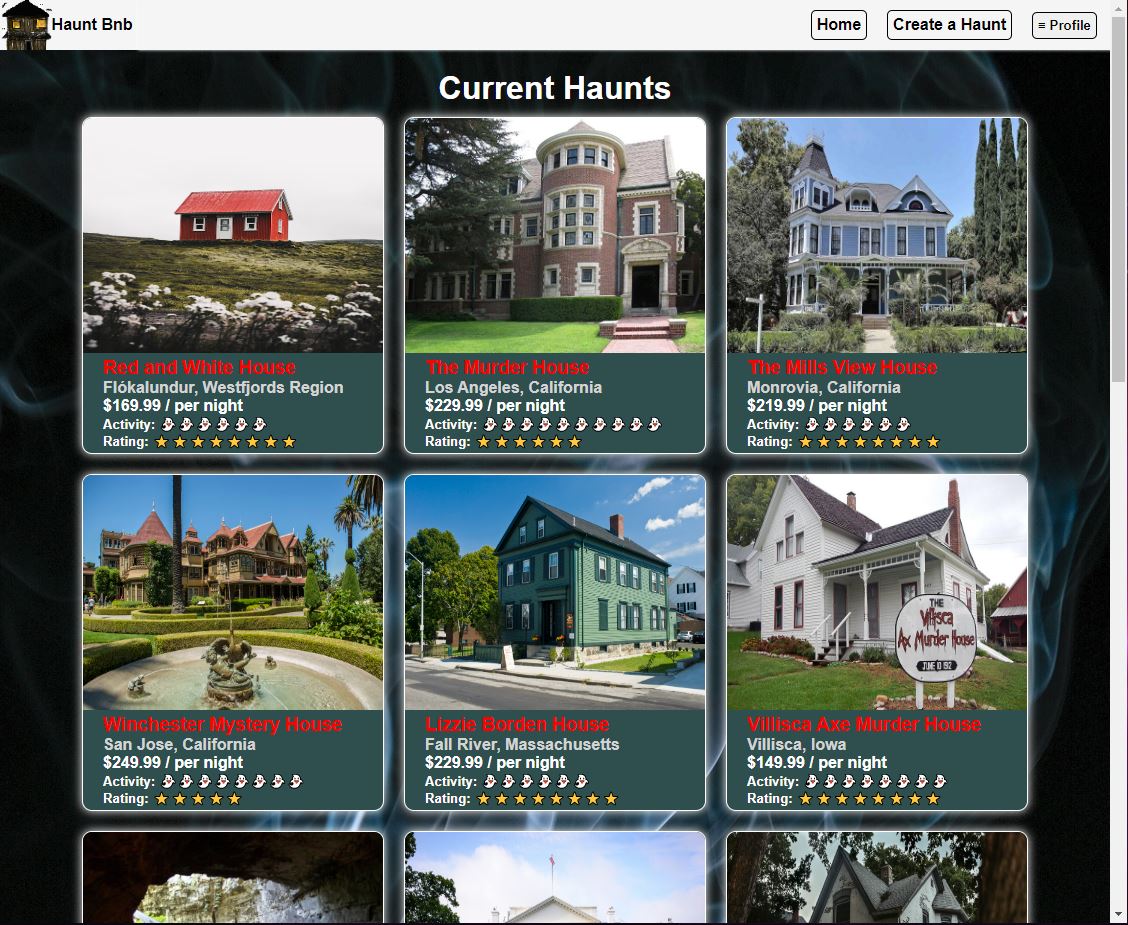Open the Mills View House blue Victorian photo
This screenshot has height=925, width=1128.
point(877,235)
